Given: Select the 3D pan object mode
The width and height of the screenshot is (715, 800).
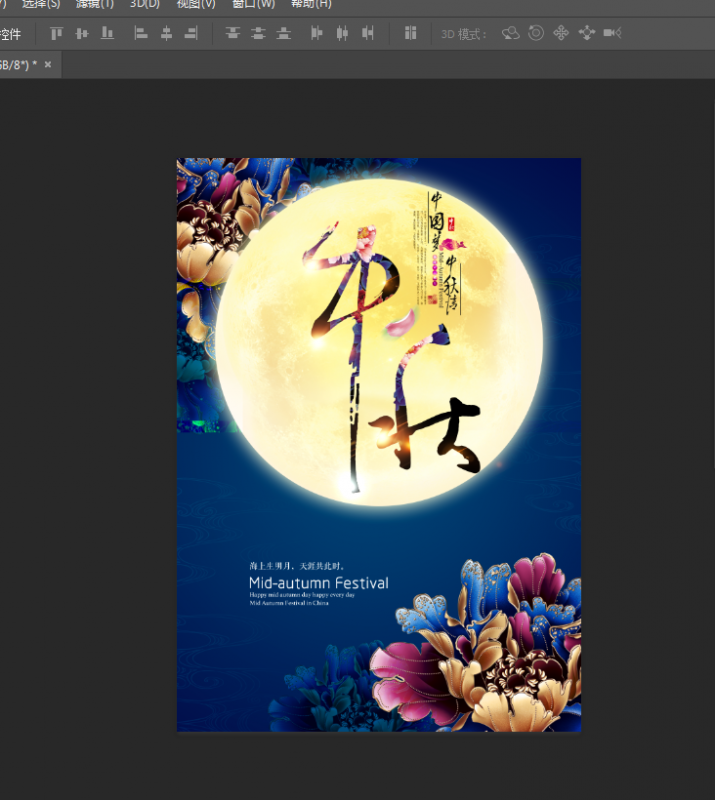Looking at the screenshot, I should 561,34.
